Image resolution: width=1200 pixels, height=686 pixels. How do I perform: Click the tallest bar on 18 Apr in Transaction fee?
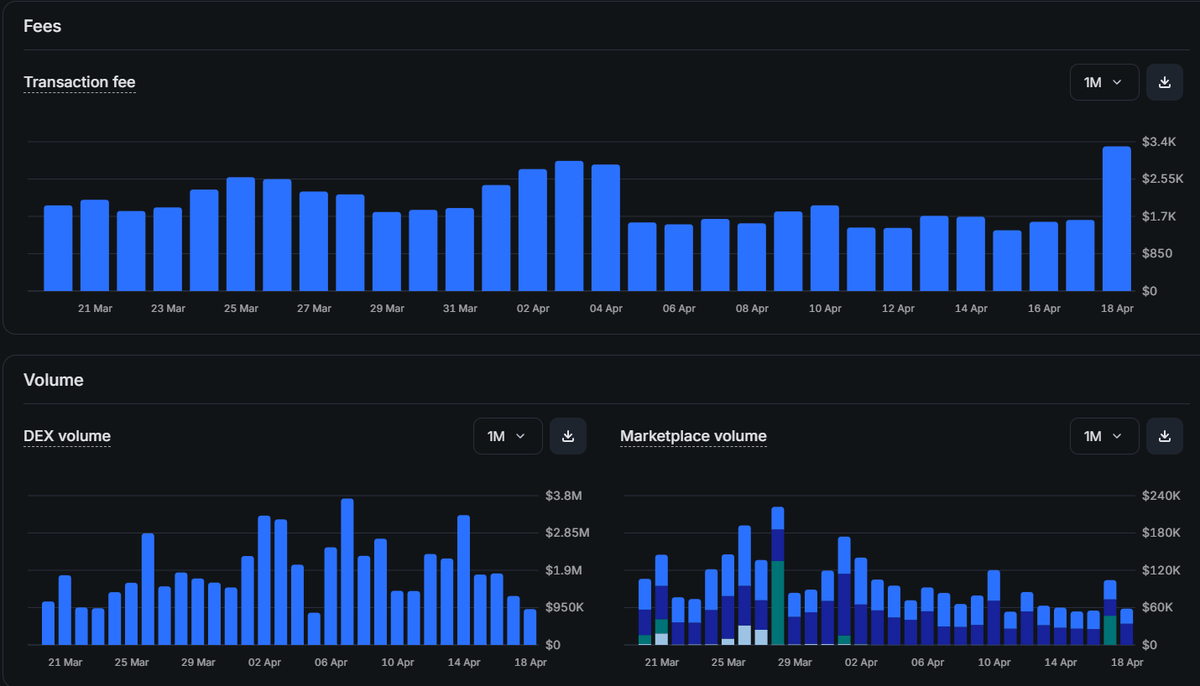(1117, 215)
